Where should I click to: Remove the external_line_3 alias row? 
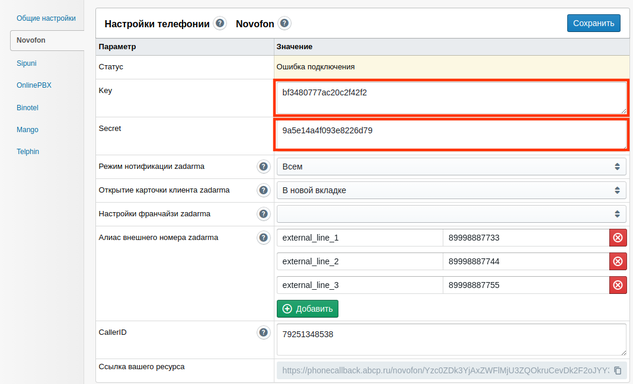618,285
